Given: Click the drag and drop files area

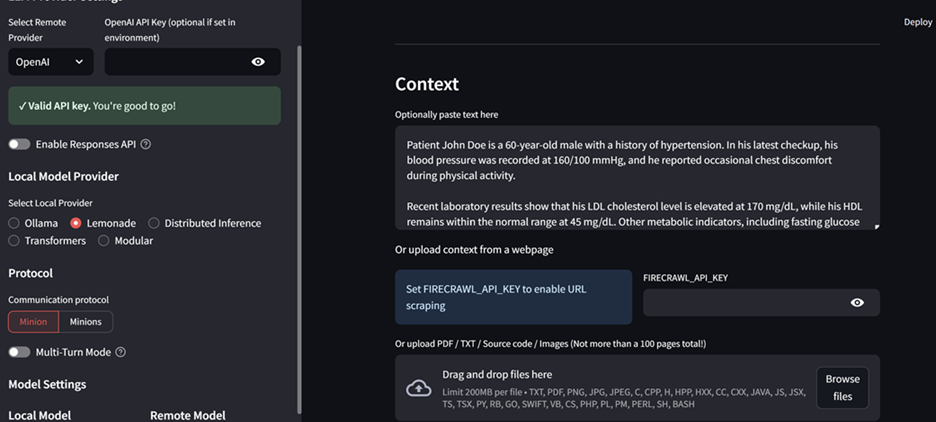Looking at the screenshot, I should [x=637, y=388].
